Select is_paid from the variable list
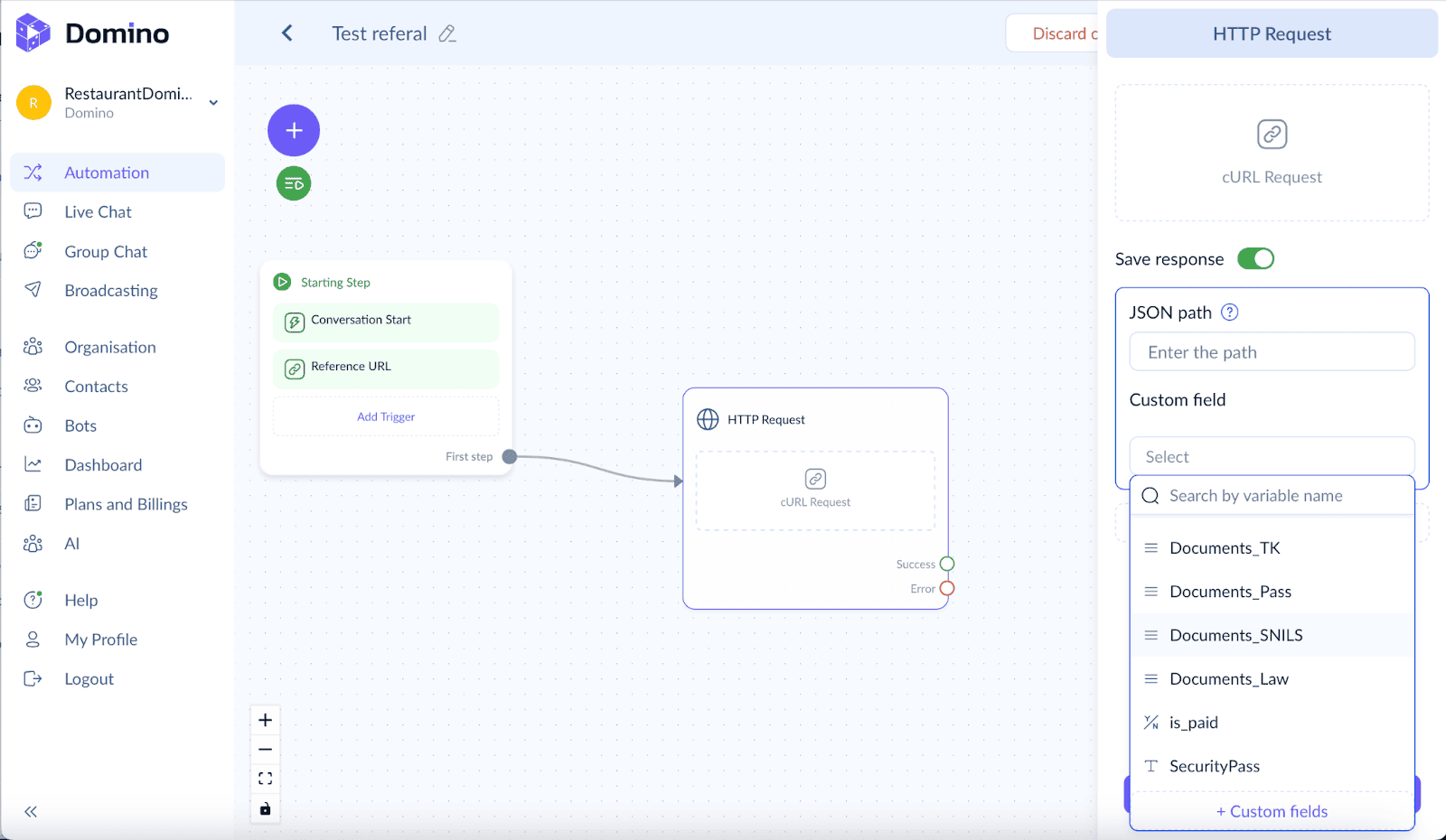The image size is (1446, 840). tap(1272, 723)
